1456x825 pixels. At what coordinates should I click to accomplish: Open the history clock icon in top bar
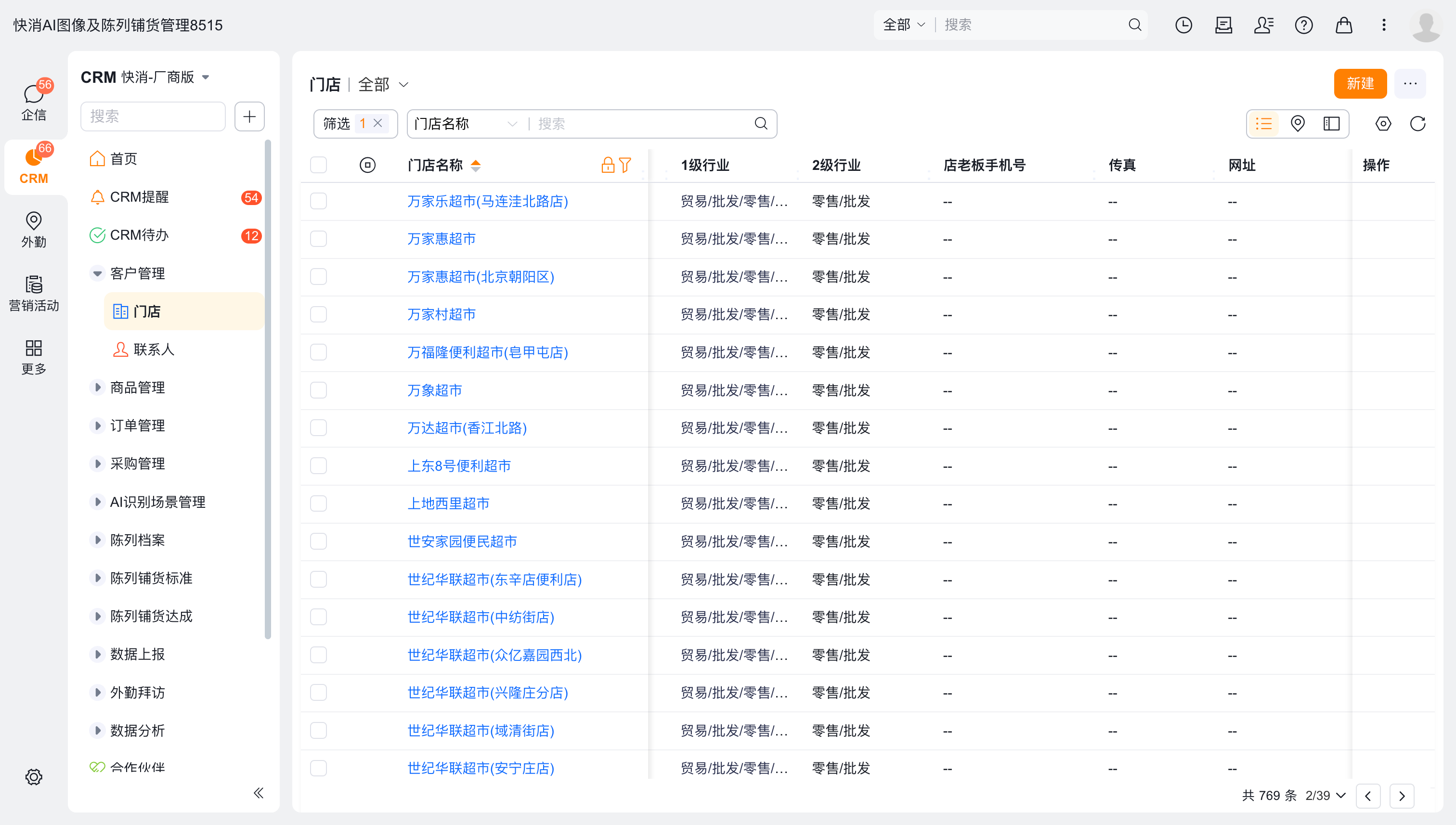coord(1183,25)
